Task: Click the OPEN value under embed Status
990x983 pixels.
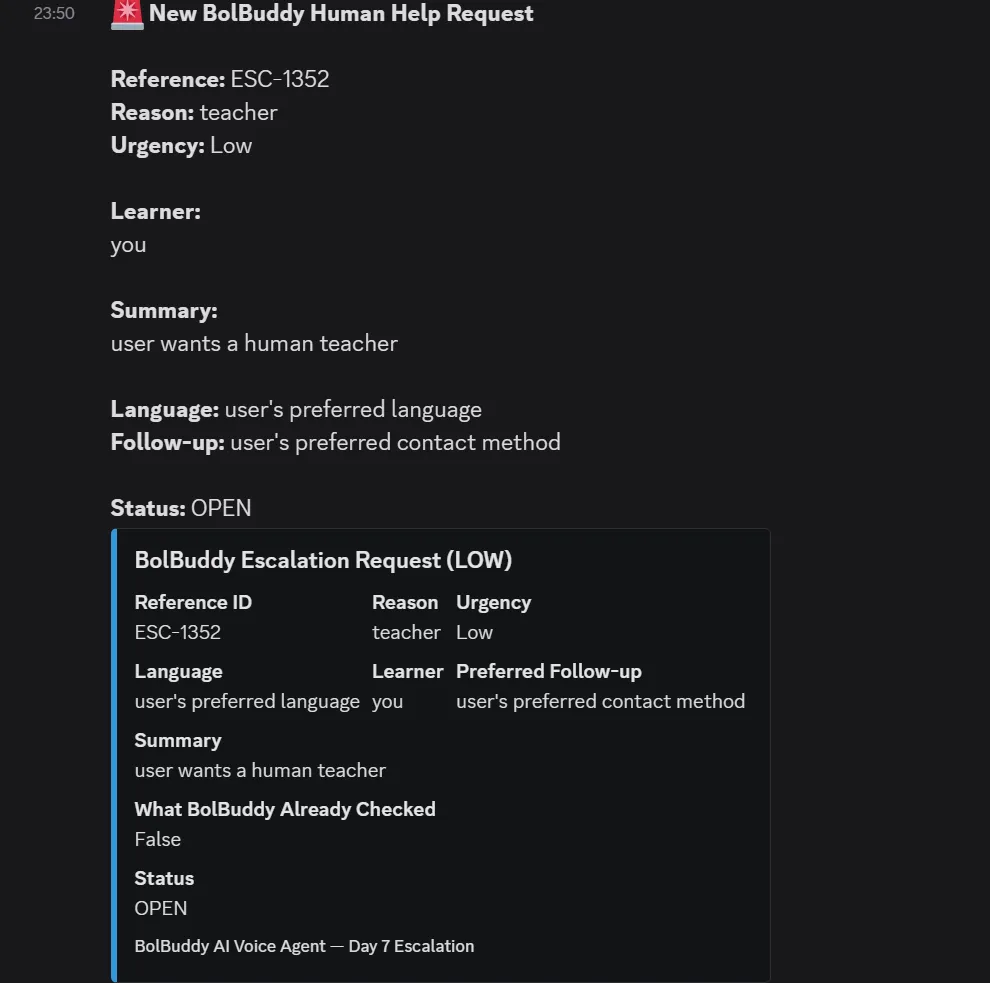Action: click(x=161, y=908)
